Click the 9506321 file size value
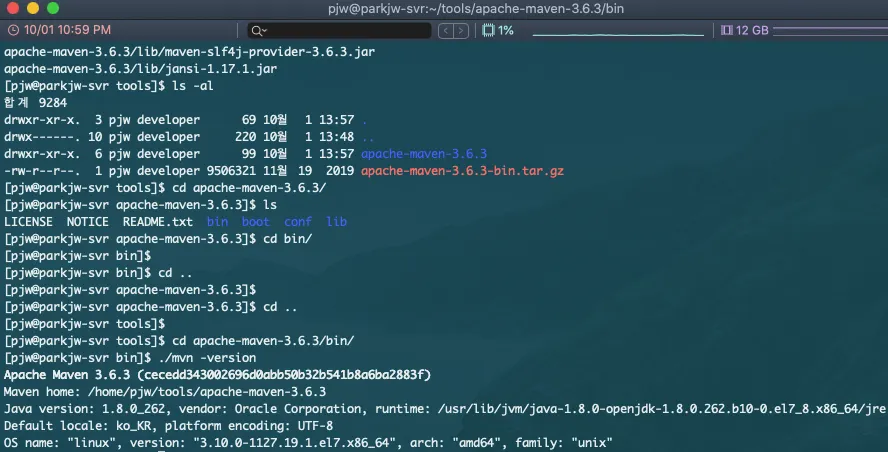Image resolution: width=888 pixels, height=452 pixels. click(231, 170)
